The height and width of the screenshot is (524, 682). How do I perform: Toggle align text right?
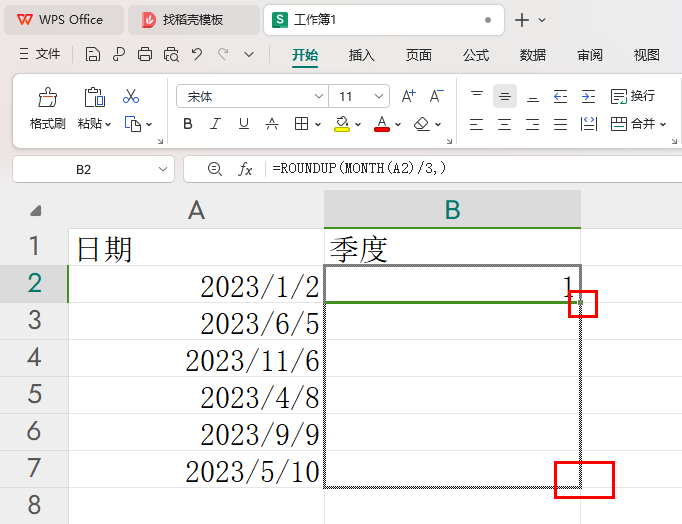pyautogui.click(x=532, y=124)
